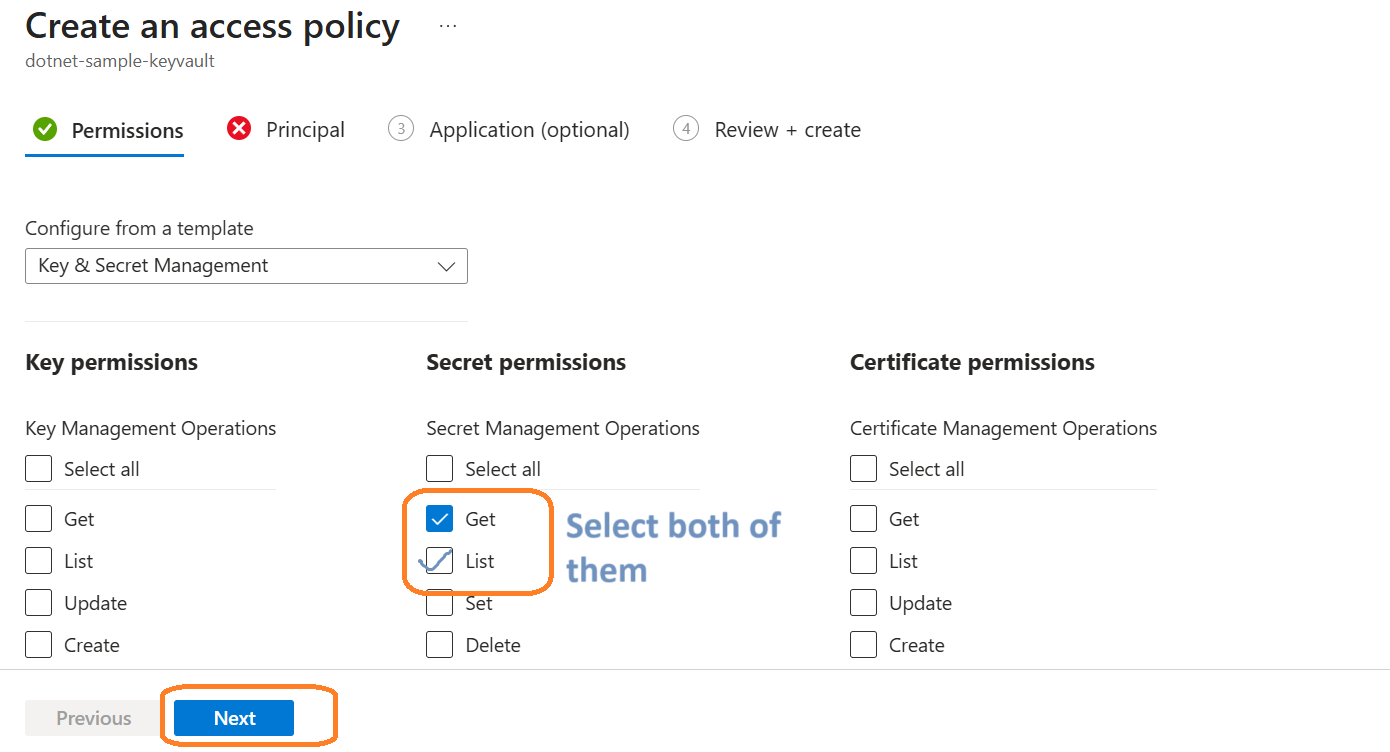
Task: Click the step 4 circle icon
Action: coord(686,129)
